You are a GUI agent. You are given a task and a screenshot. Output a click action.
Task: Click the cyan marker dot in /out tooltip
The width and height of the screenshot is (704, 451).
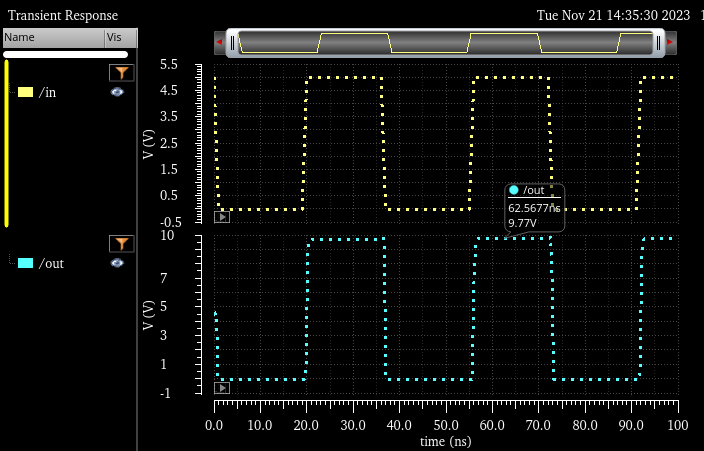pyautogui.click(x=514, y=190)
